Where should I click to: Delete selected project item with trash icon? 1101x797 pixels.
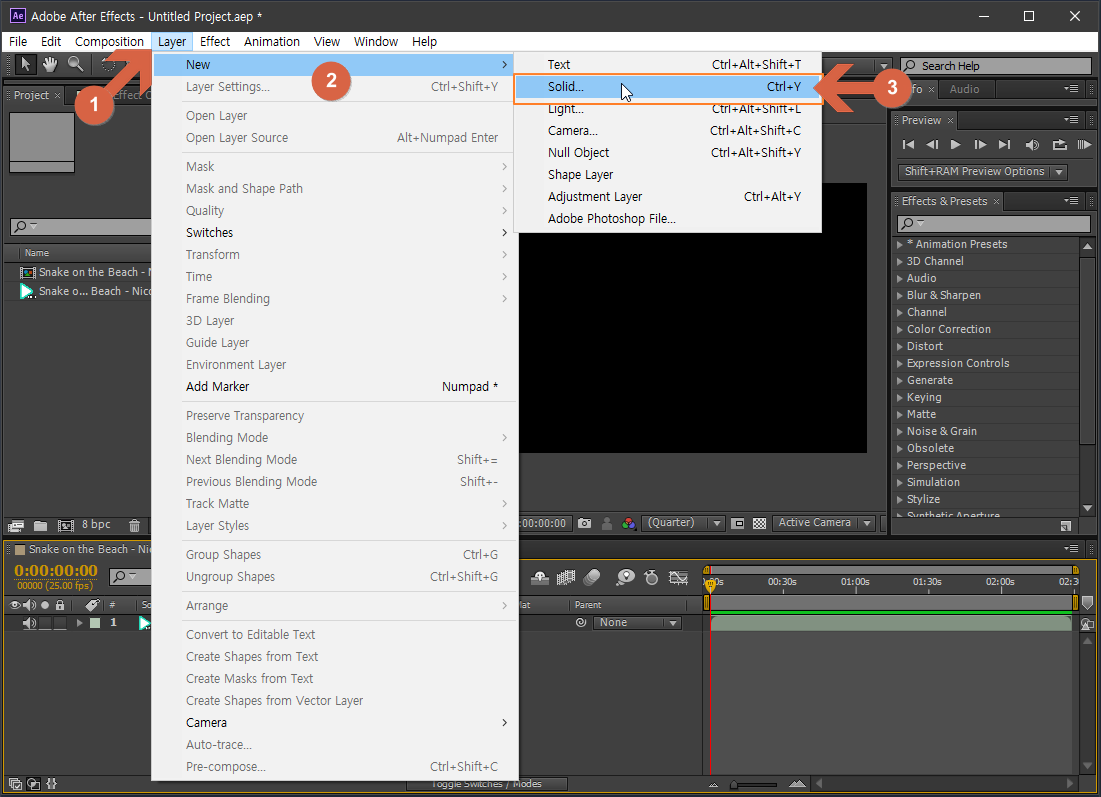(134, 525)
